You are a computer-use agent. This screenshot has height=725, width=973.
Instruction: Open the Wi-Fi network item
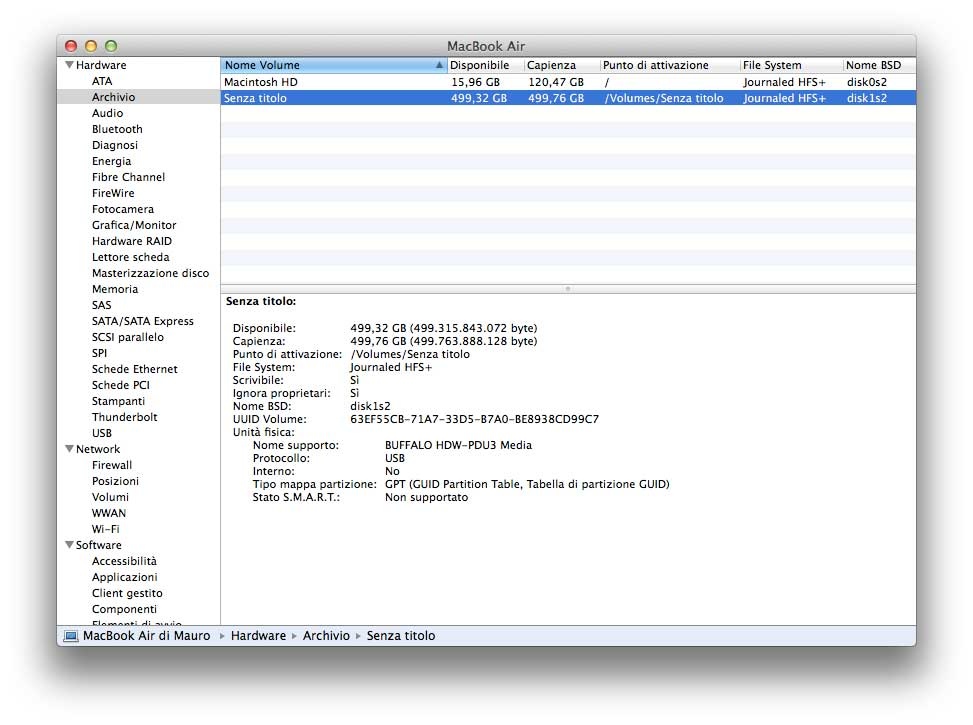tap(107, 529)
